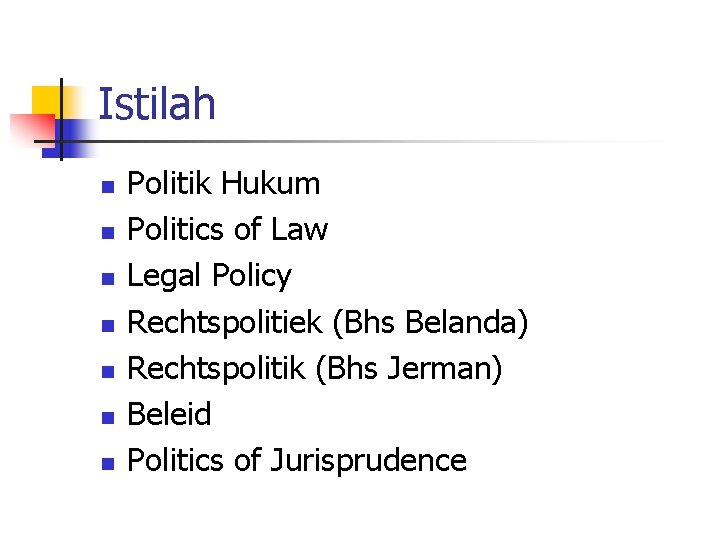Viewport: 720px width, 540px height.
Task: Select the "Legal Policy" bullet text
Action: click(x=209, y=276)
